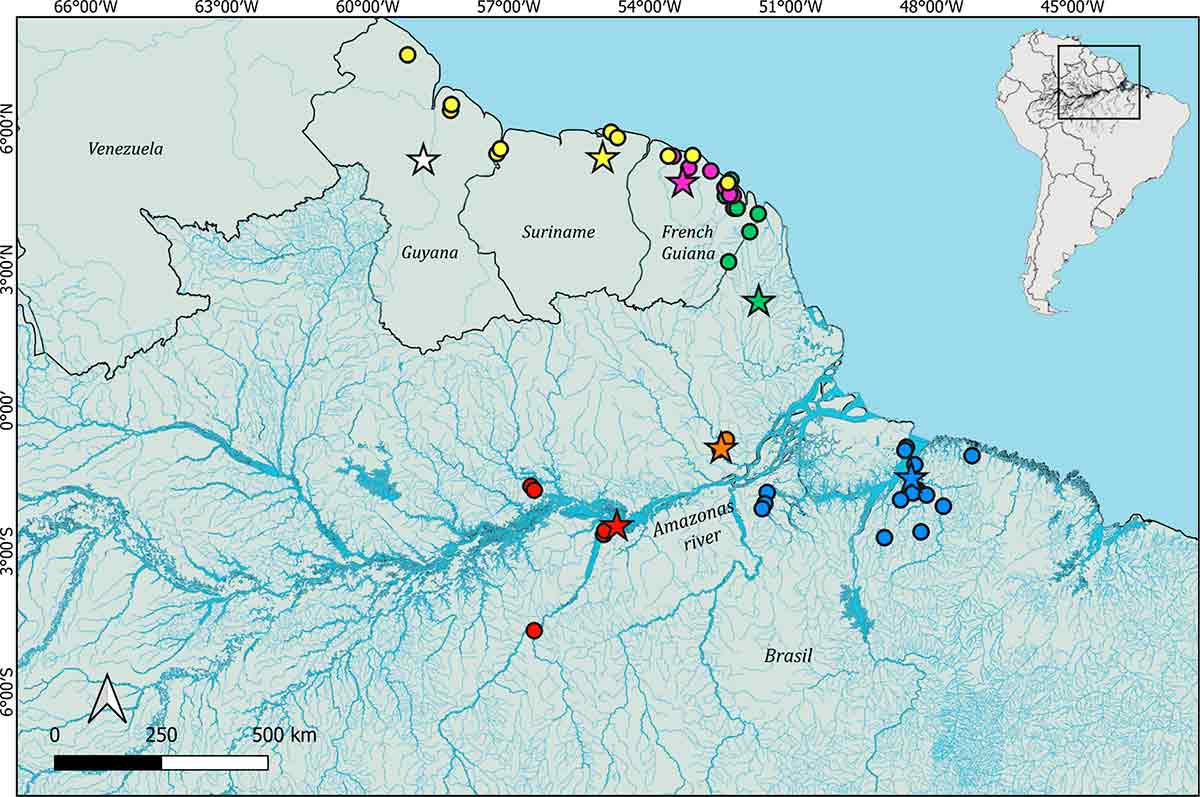This screenshot has width=1200, height=797.
Task: Select the northernmost yellow circle in Guyana
Action: click(x=407, y=54)
